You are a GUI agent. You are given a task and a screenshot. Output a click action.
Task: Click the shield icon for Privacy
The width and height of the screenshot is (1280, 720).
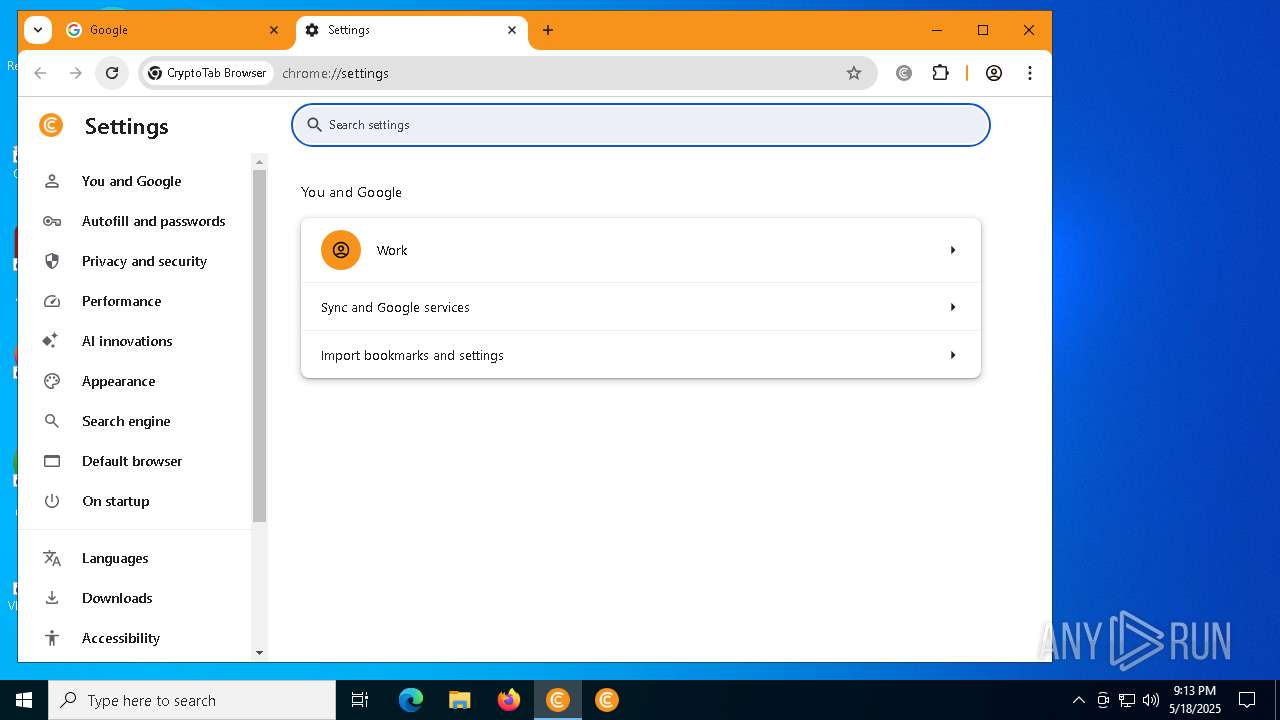pos(52,261)
